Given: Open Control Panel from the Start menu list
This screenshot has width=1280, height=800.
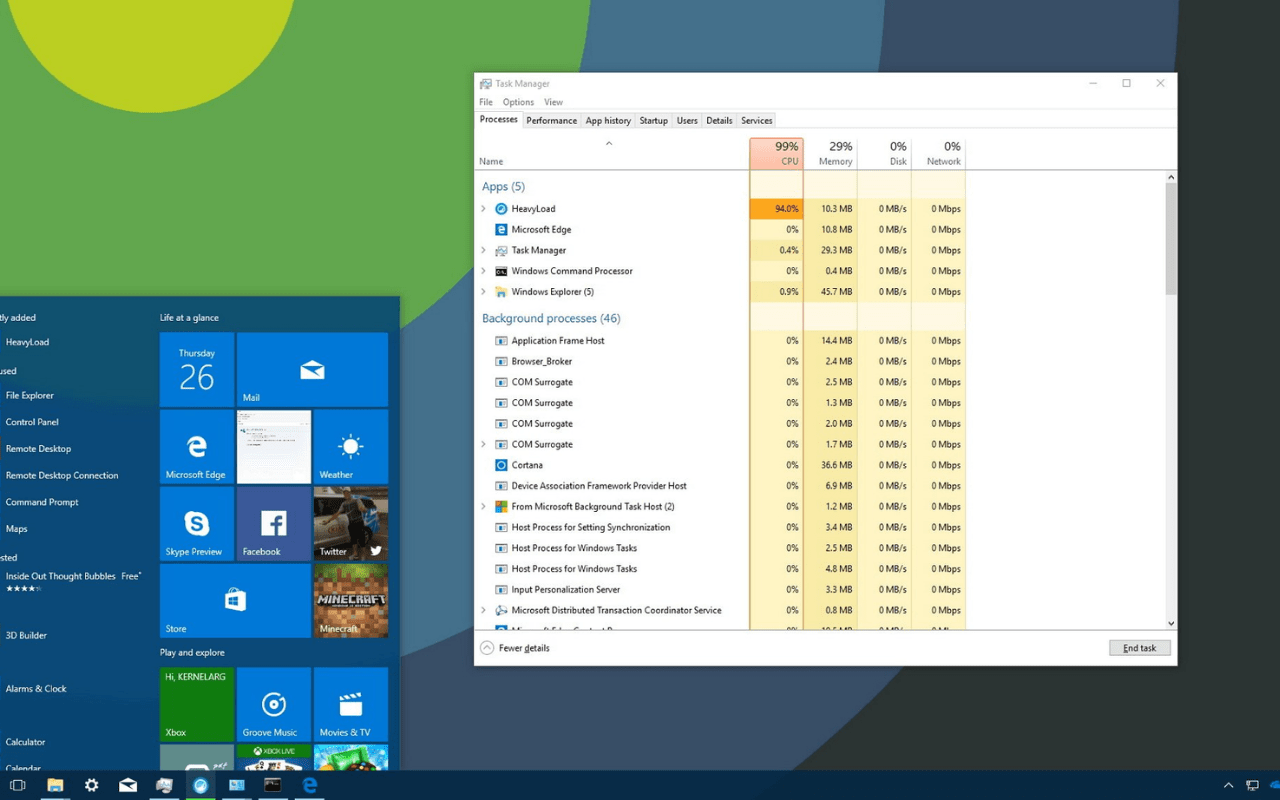Looking at the screenshot, I should click(32, 422).
